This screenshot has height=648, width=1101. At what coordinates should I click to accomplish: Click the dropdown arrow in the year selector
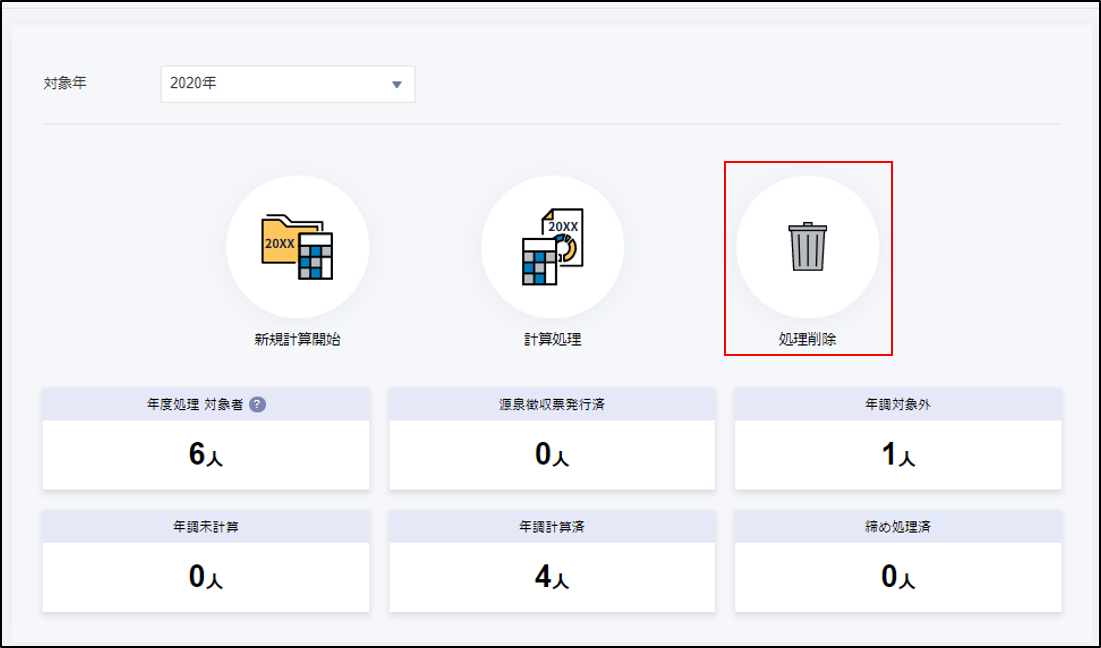396,85
